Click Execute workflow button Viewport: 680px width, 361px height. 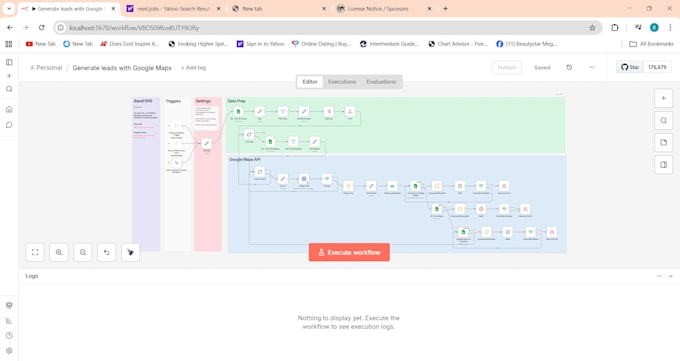point(349,252)
